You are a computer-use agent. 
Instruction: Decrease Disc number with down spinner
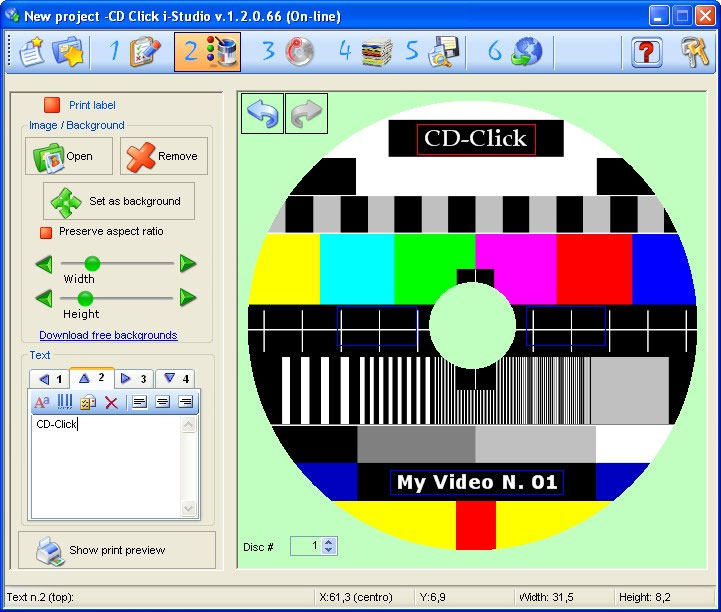[x=329, y=550]
